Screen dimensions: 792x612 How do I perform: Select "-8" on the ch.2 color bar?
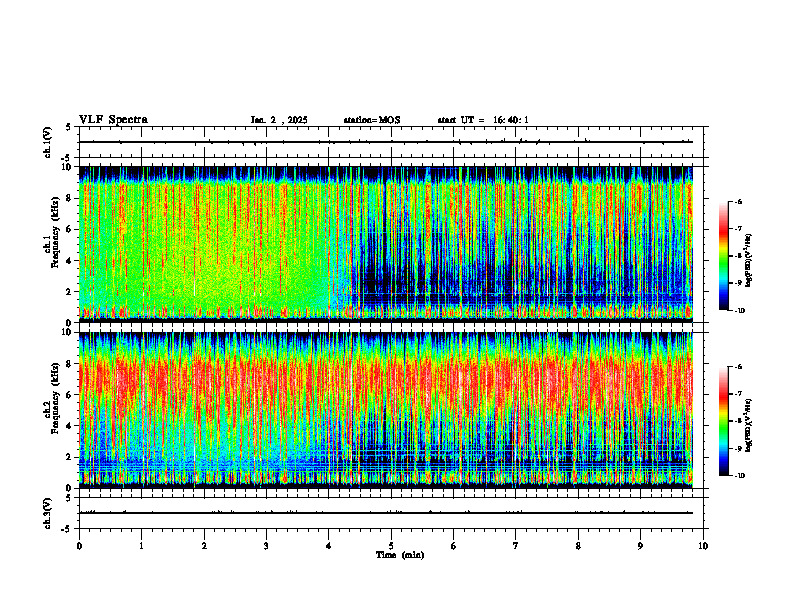[738, 421]
